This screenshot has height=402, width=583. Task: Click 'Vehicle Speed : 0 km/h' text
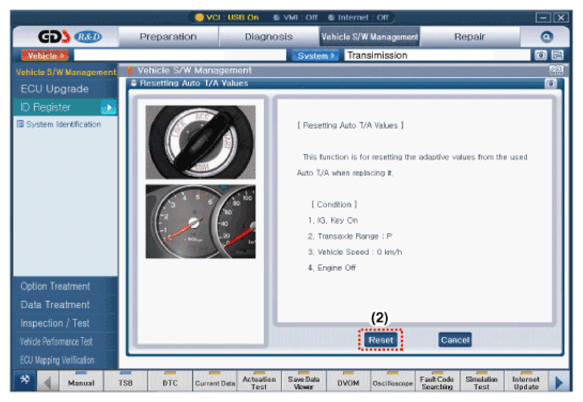[360, 252]
